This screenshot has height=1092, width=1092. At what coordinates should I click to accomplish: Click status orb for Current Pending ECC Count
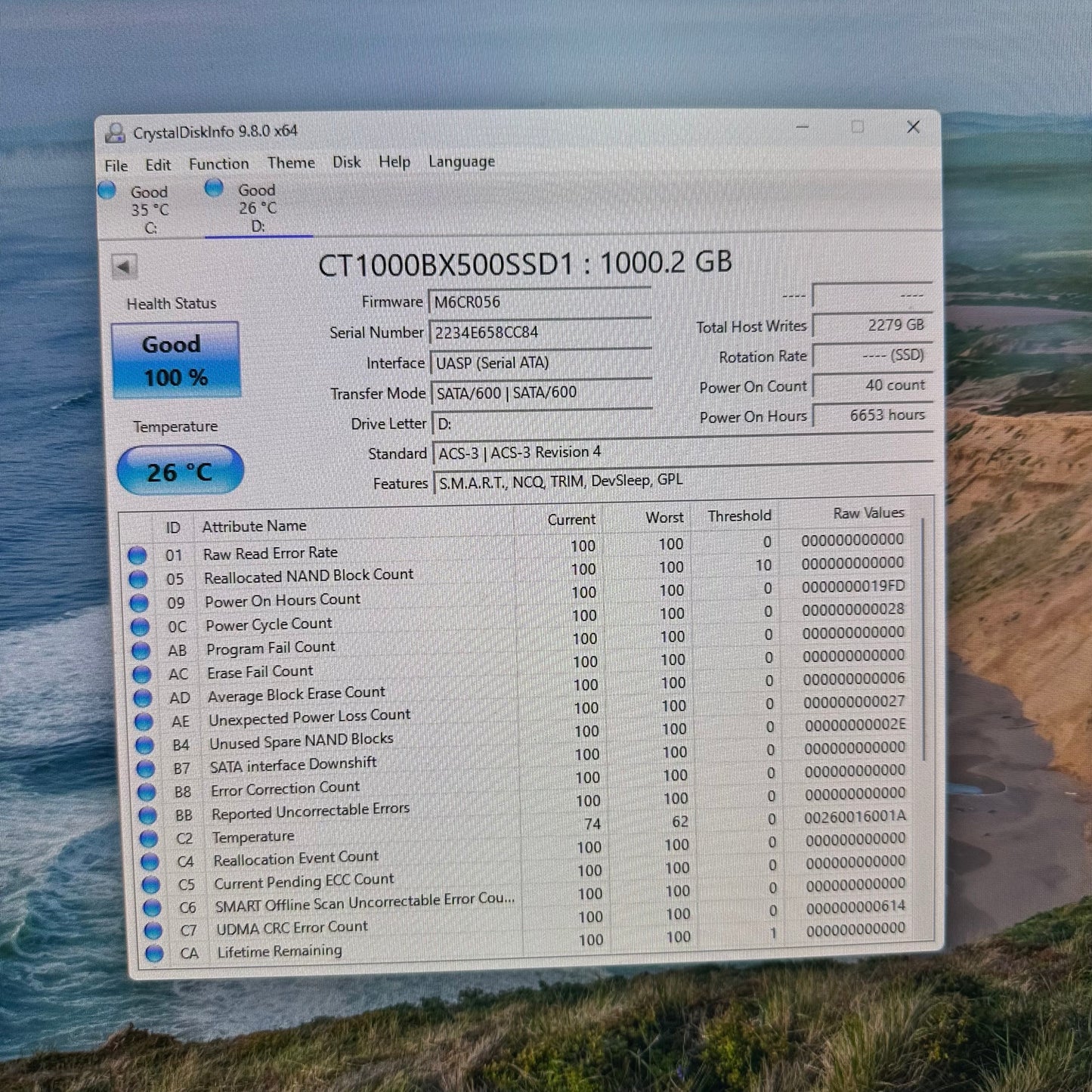tap(151, 884)
